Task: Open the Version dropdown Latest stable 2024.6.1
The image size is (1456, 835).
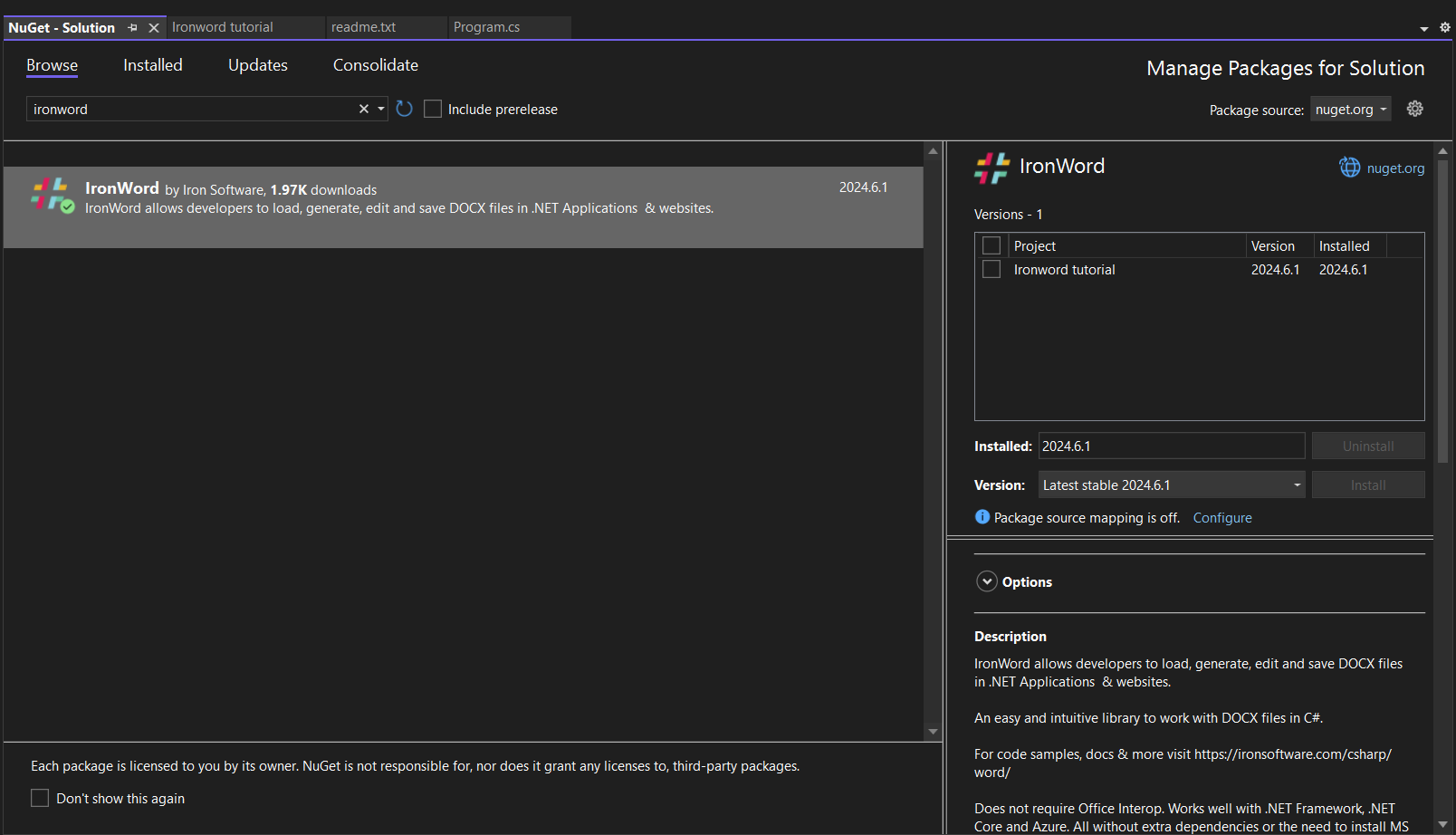Action: click(x=1172, y=485)
